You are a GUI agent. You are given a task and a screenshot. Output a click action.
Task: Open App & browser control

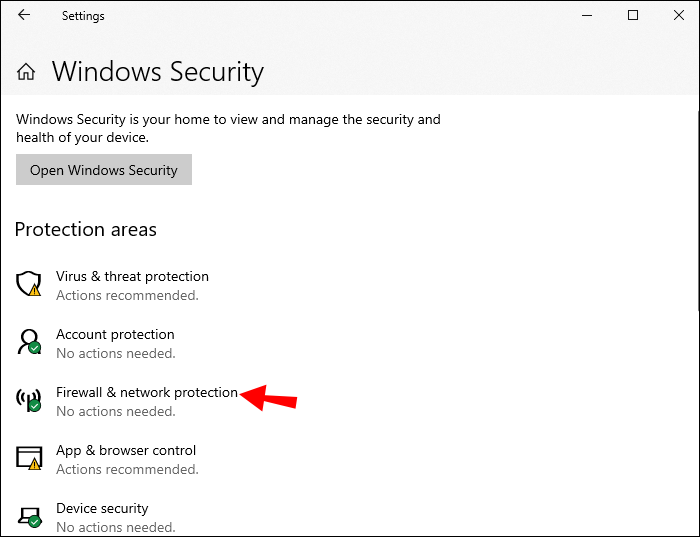tap(126, 450)
